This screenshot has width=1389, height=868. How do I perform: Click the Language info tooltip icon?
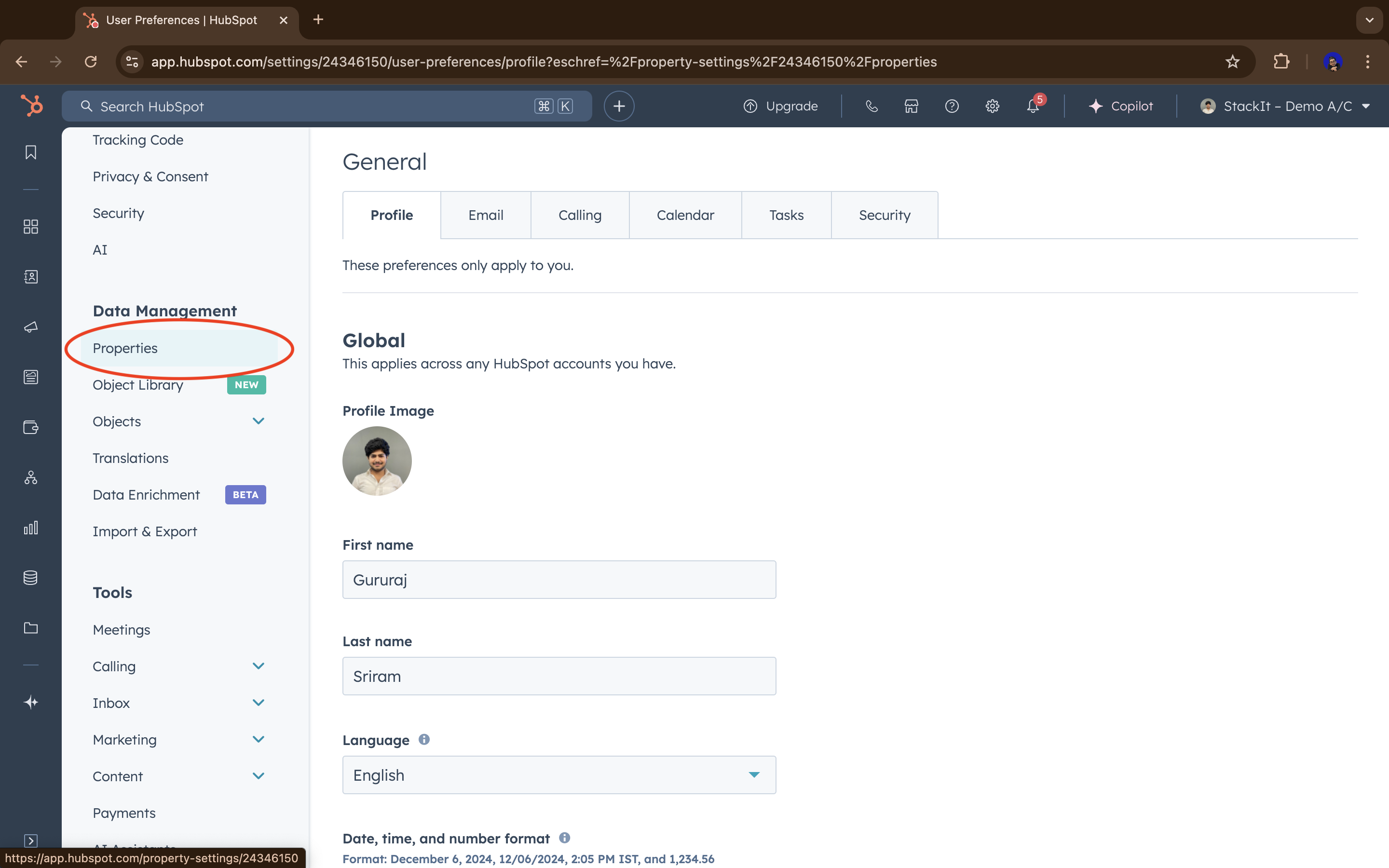[424, 739]
